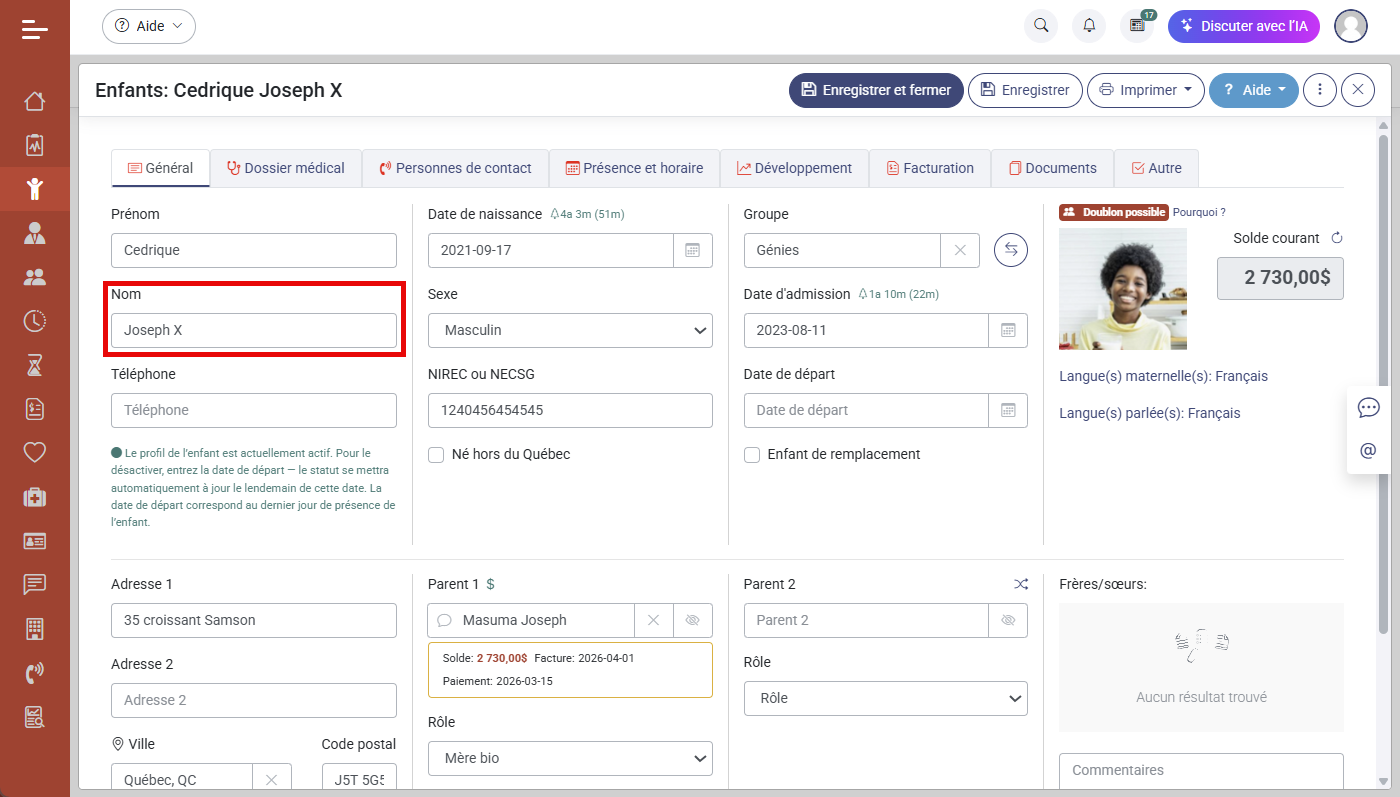This screenshot has height=797, width=1400.
Task: Open the groups/people icon in the sidebar
Action: pos(35,277)
